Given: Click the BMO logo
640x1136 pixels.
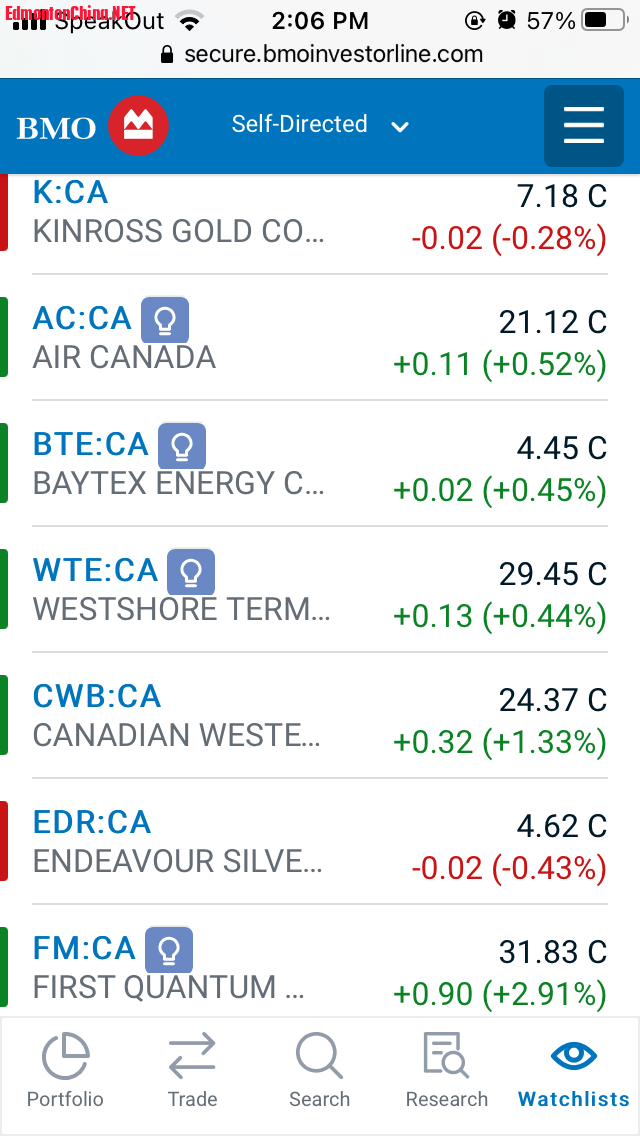Looking at the screenshot, I should [x=92, y=126].
